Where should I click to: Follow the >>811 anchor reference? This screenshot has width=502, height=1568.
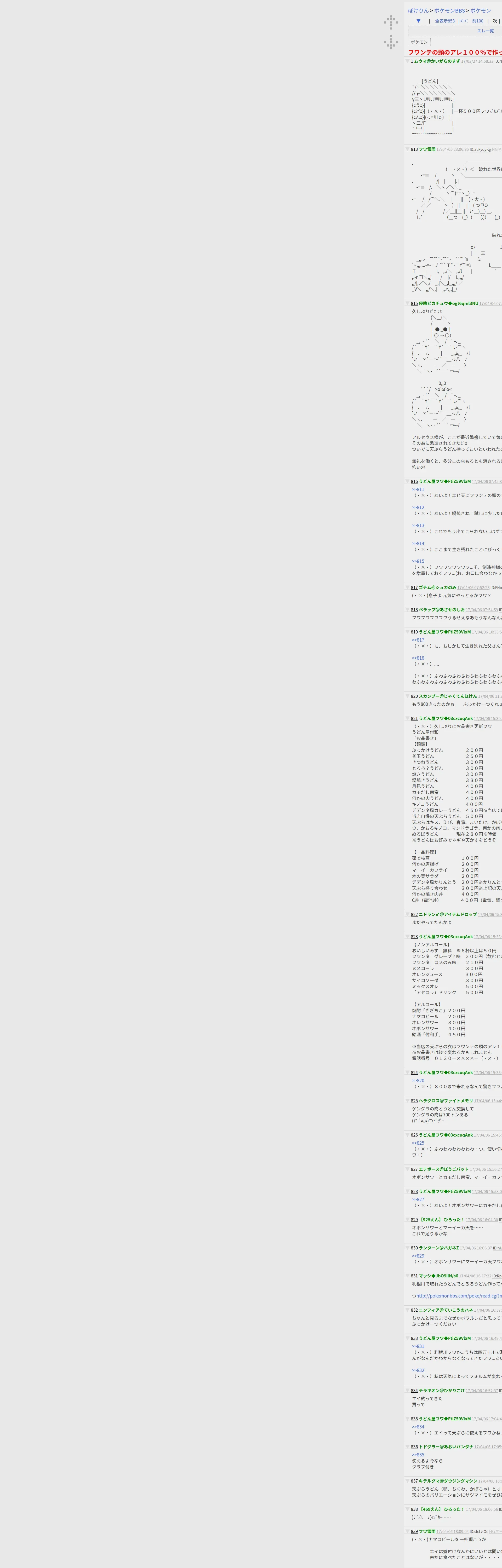click(418, 489)
